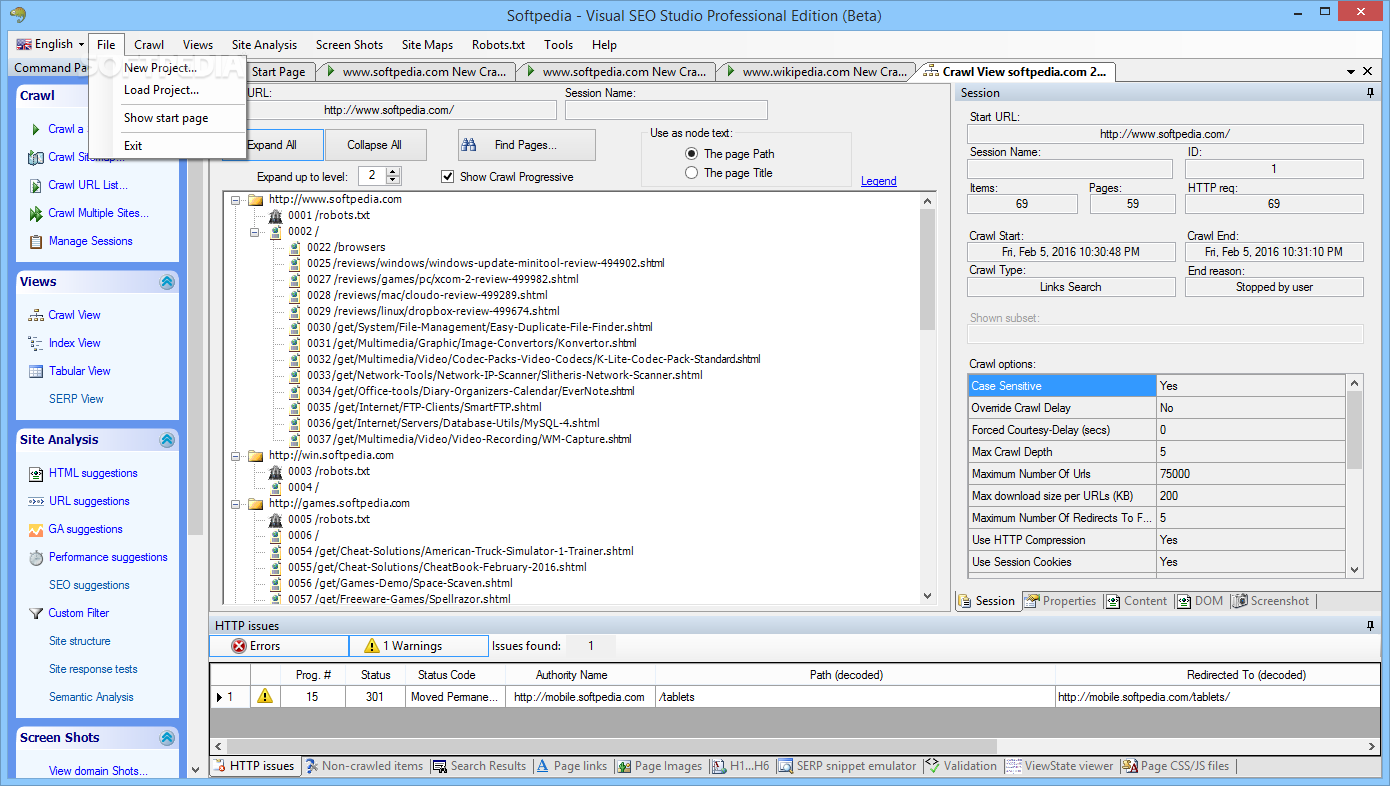1390x786 pixels.
Task: Select the Case Sensitive option row
Action: click(x=1157, y=386)
